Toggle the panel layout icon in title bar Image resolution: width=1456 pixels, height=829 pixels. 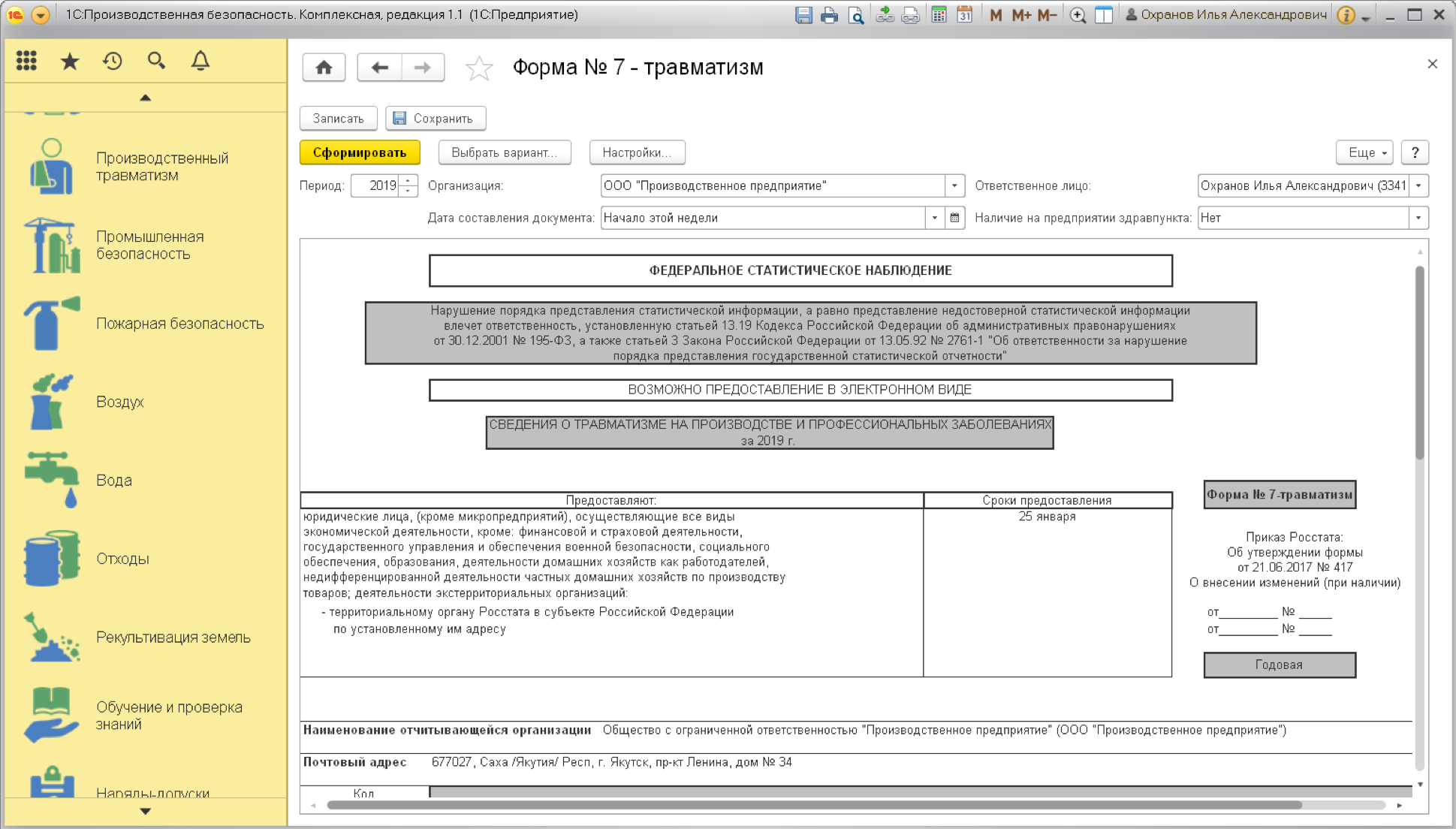1103,15
